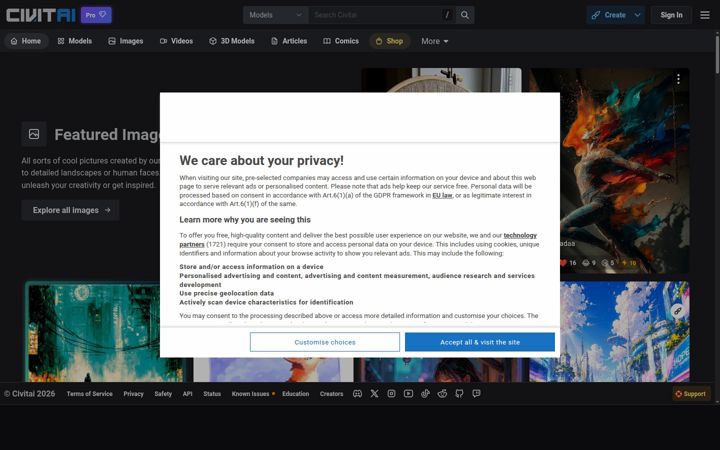
Task: Expand the More navigation dropdown
Action: pyautogui.click(x=434, y=41)
